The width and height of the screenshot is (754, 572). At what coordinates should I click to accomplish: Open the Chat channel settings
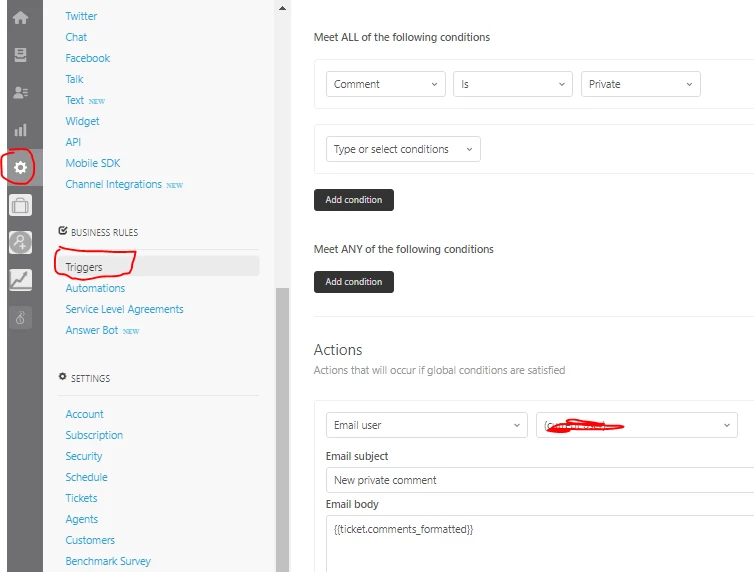coord(76,37)
